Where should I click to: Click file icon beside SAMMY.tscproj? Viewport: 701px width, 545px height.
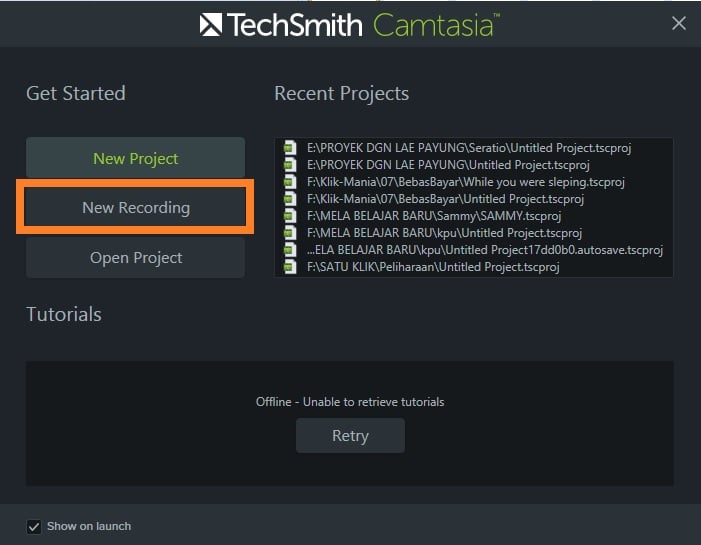(x=290, y=215)
